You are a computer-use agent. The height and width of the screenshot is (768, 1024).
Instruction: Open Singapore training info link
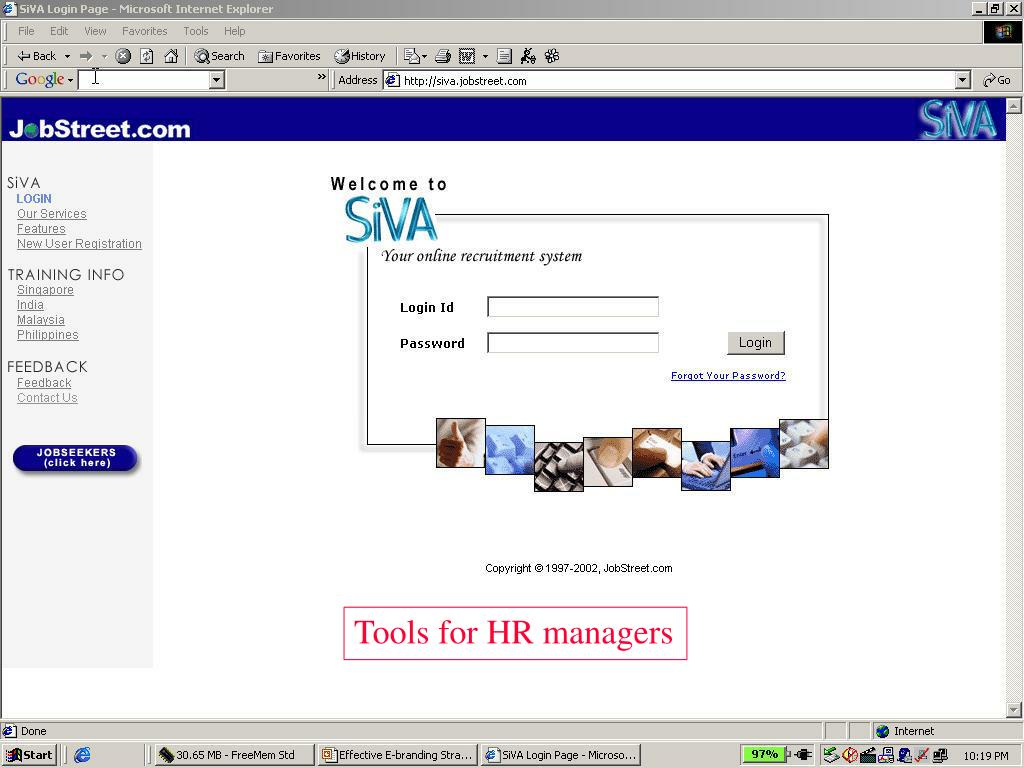pyautogui.click(x=45, y=290)
